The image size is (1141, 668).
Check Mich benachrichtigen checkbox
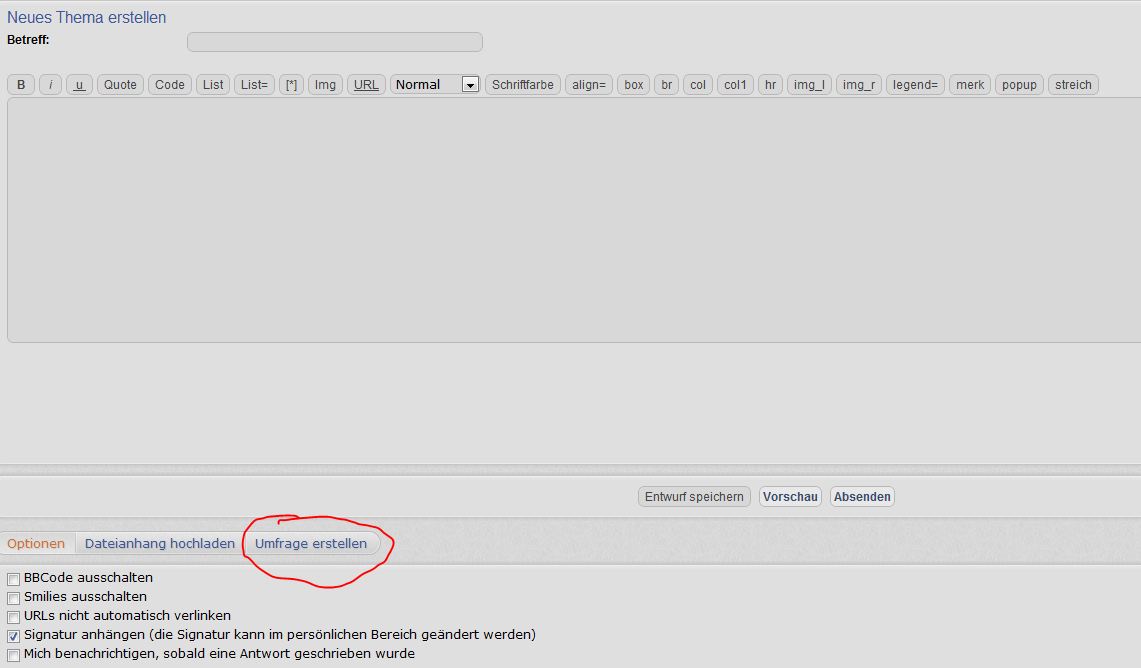[13, 655]
